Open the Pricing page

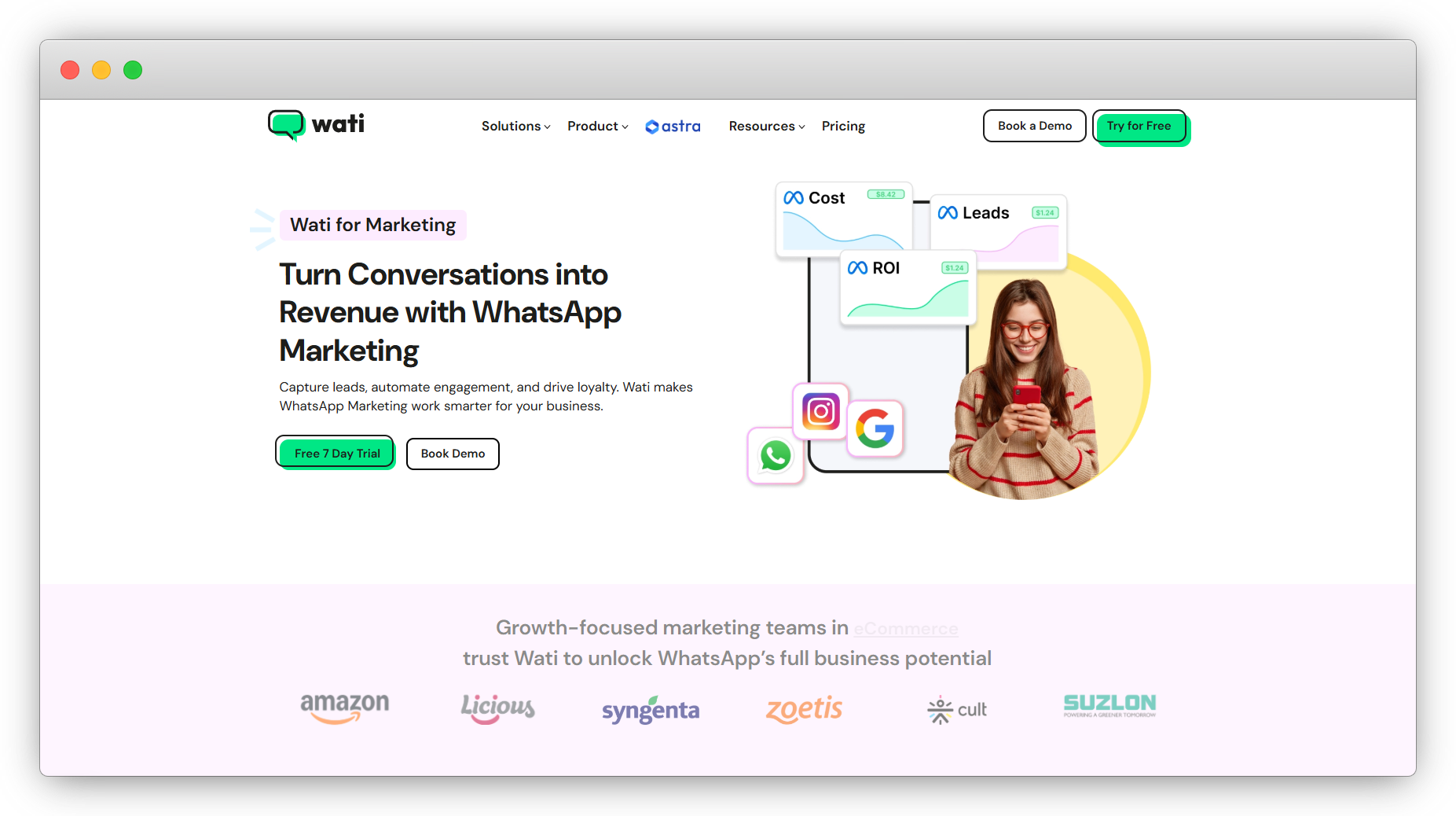[843, 127]
